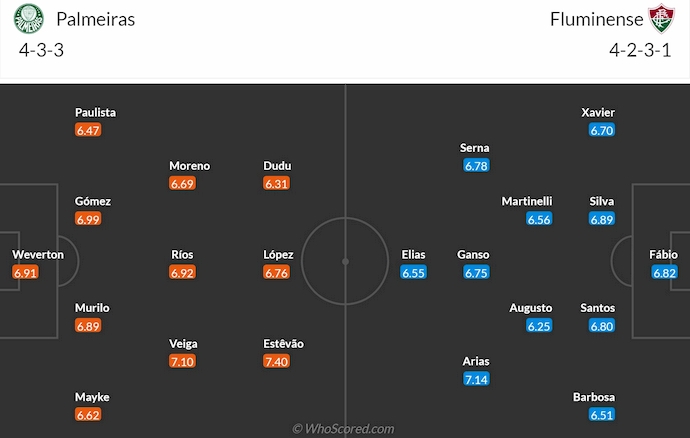Select Veiga's 7.10 rating badge
This screenshot has width=690, height=438.
coord(183,361)
